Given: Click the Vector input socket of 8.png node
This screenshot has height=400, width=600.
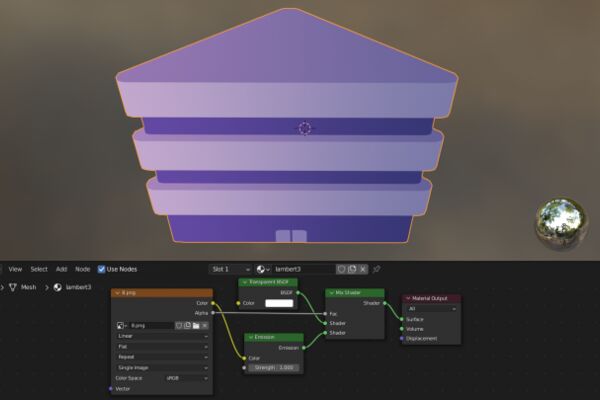Looking at the screenshot, I should click(111, 389).
